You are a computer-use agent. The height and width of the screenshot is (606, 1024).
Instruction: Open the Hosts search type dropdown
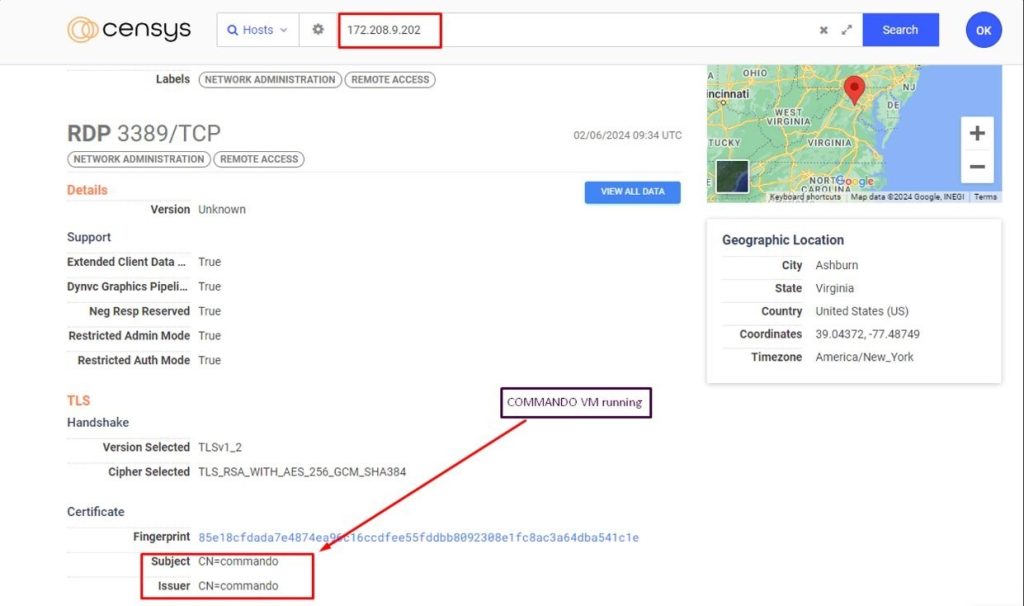click(257, 30)
